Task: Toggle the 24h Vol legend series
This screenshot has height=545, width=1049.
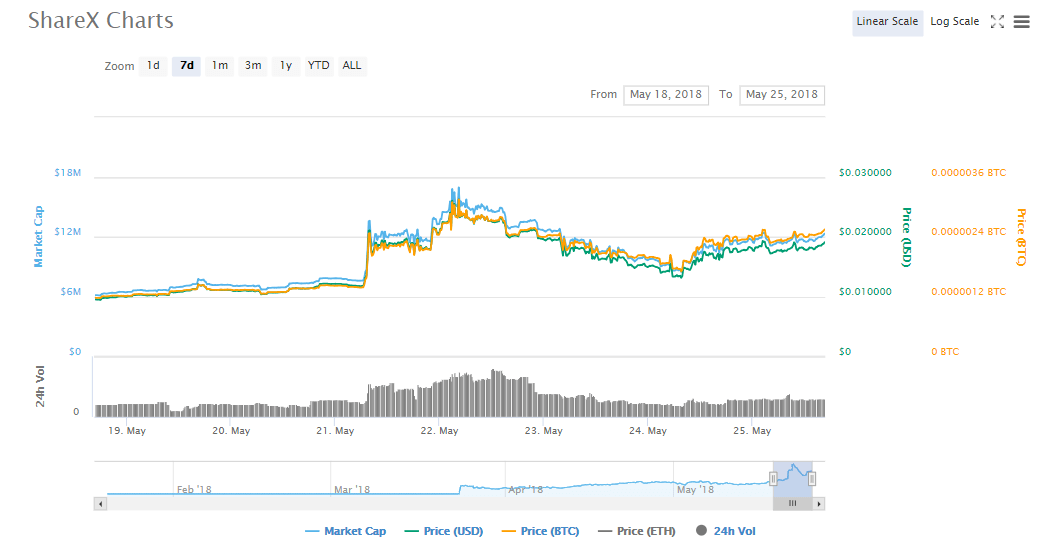Action: (x=725, y=531)
